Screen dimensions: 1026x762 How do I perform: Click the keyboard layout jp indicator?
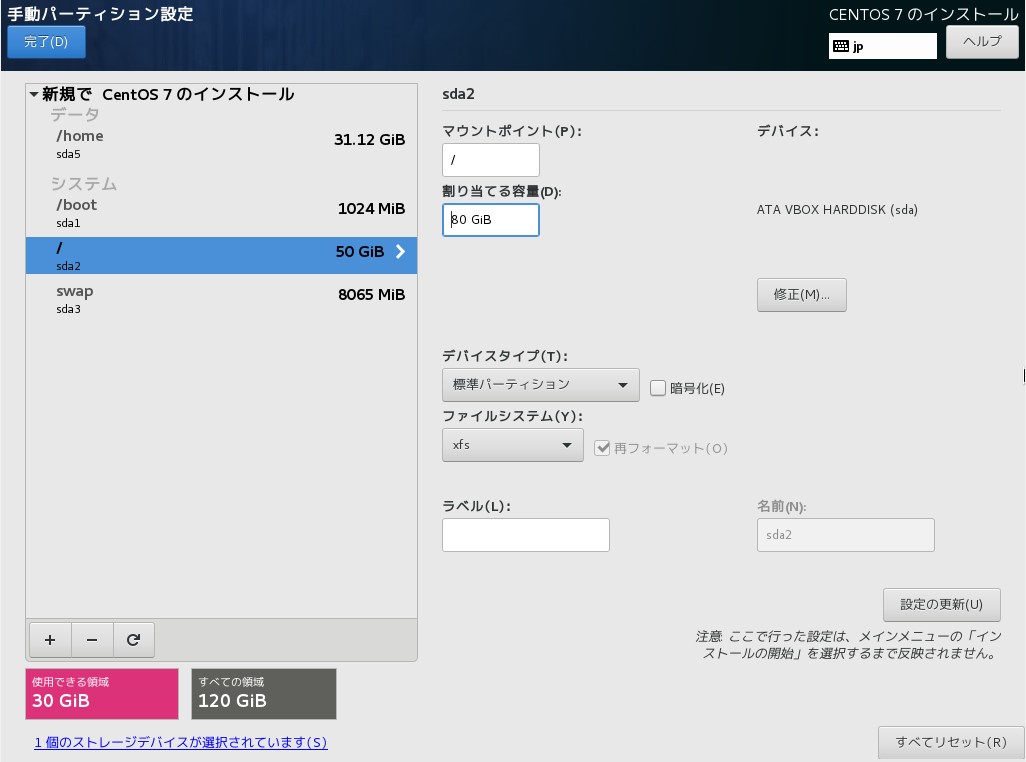click(882, 46)
